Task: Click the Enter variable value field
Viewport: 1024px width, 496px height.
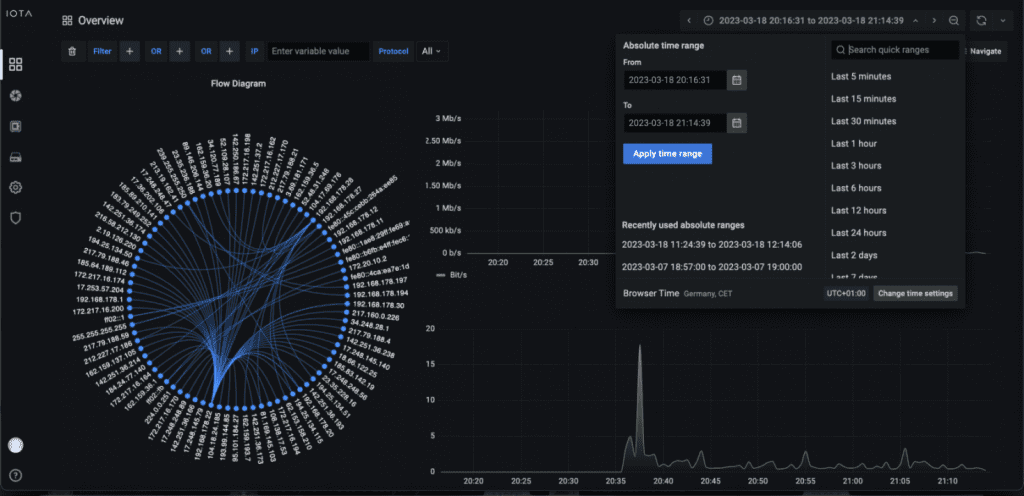Action: [318, 51]
